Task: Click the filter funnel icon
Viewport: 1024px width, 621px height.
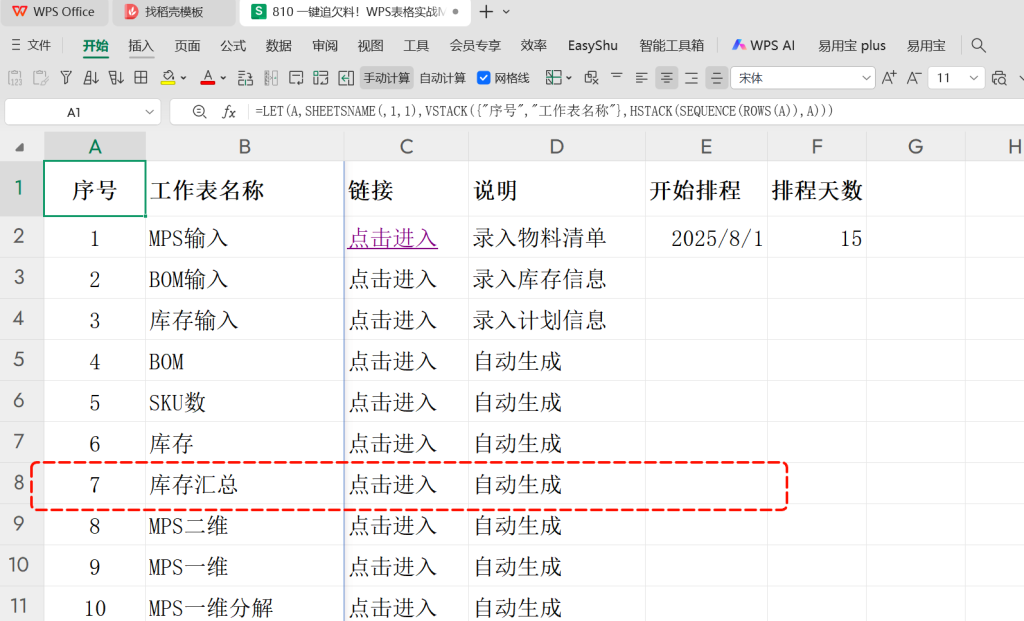Action: coord(66,78)
